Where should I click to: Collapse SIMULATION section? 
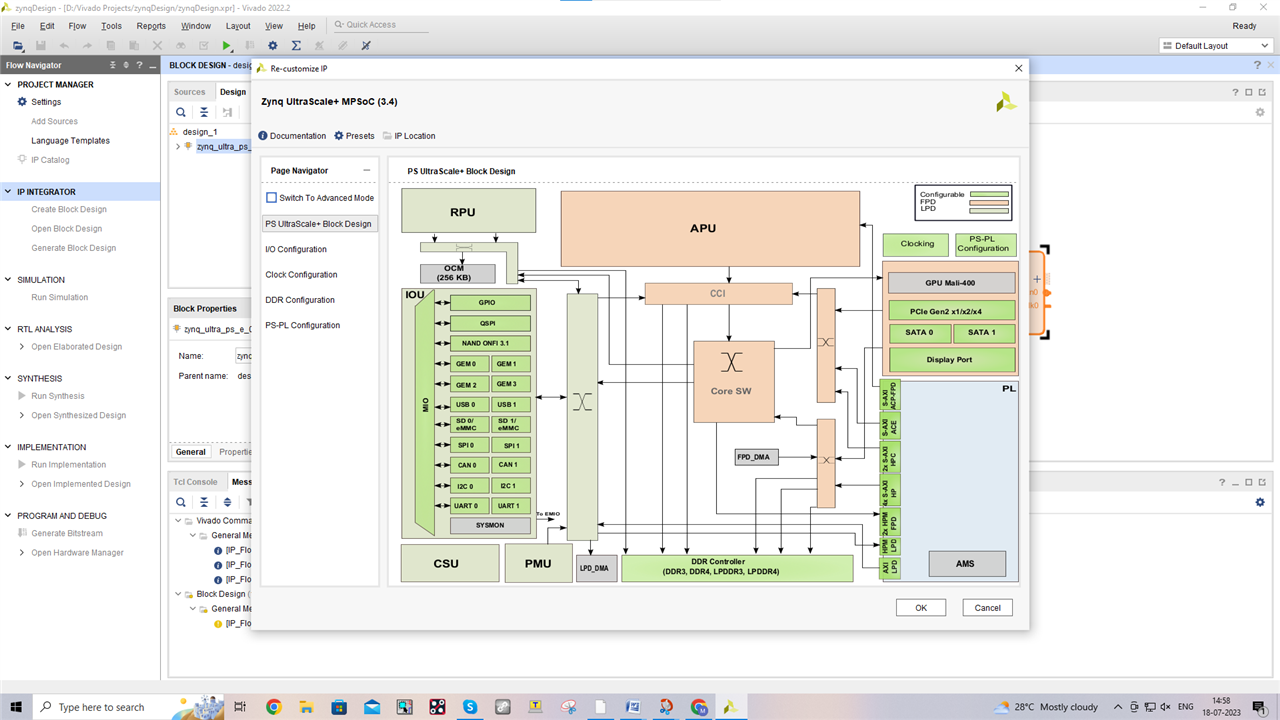tap(9, 280)
